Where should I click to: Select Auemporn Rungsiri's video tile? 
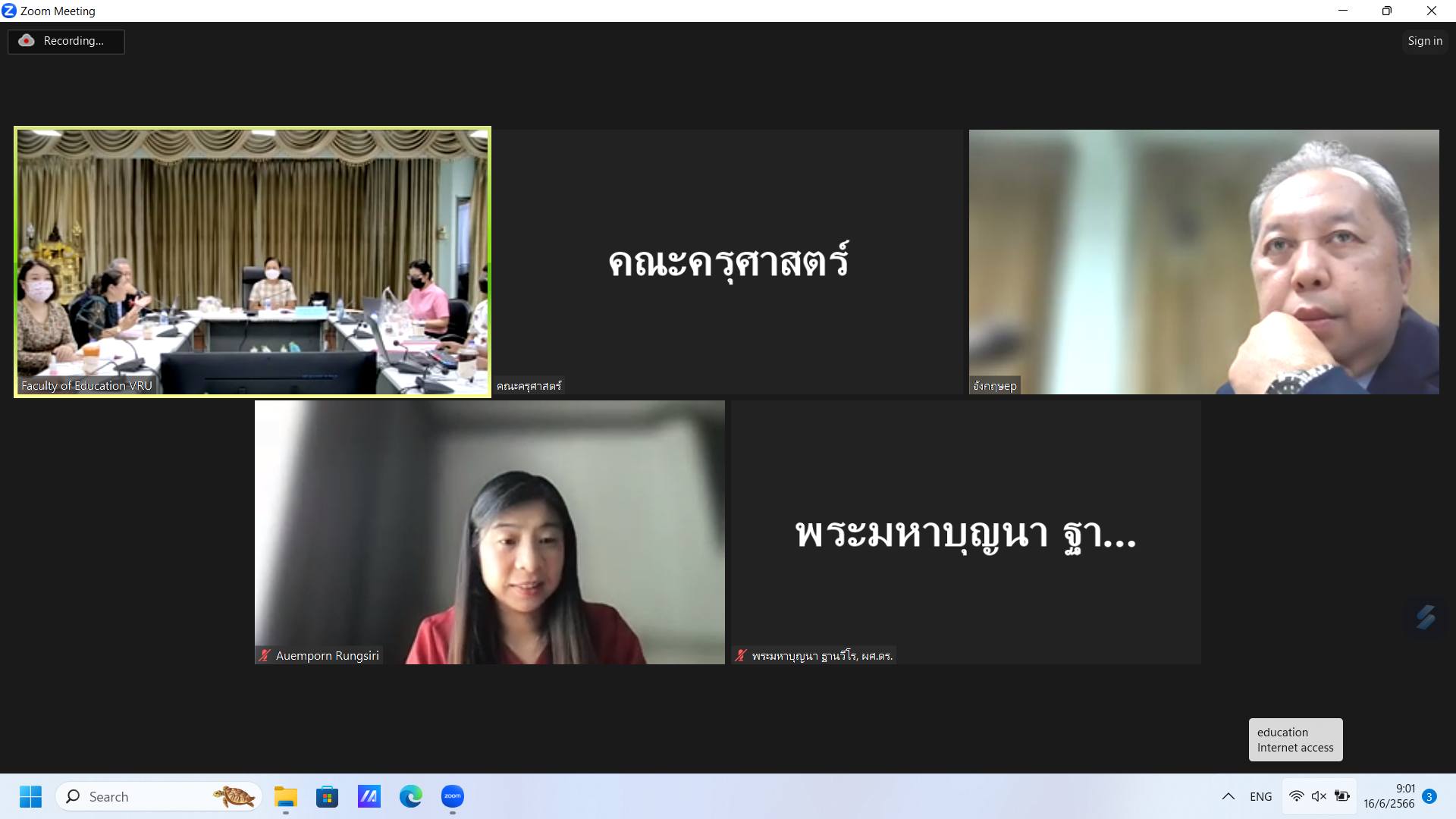[x=489, y=532]
